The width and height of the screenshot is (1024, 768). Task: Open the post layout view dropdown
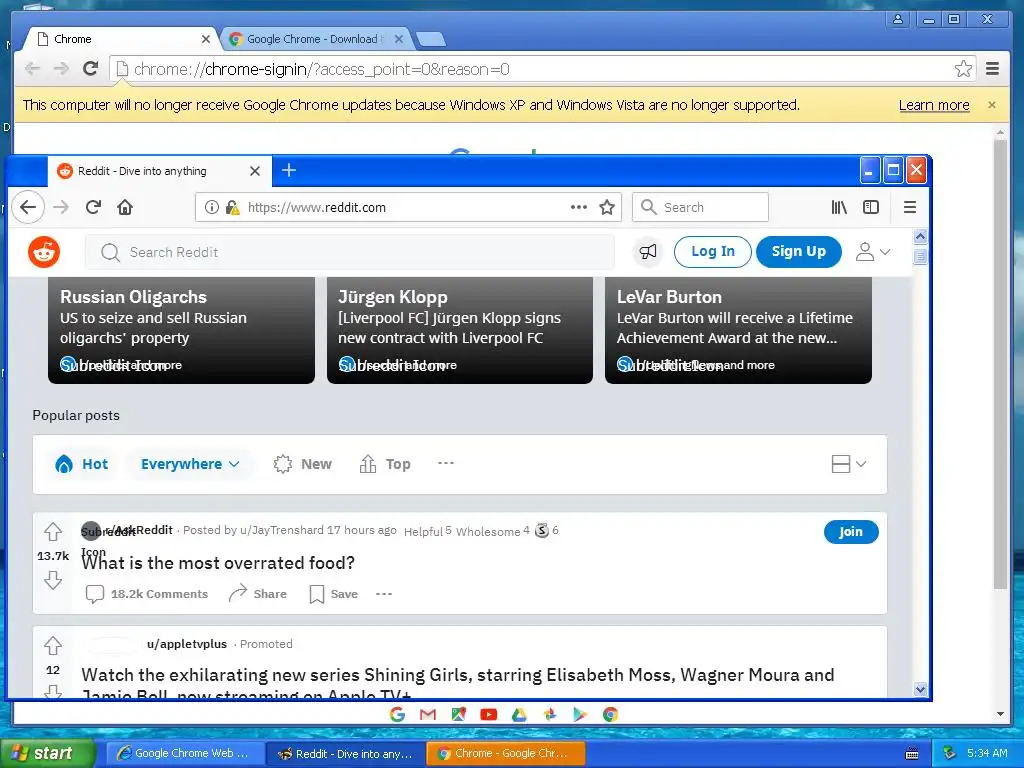pos(849,464)
